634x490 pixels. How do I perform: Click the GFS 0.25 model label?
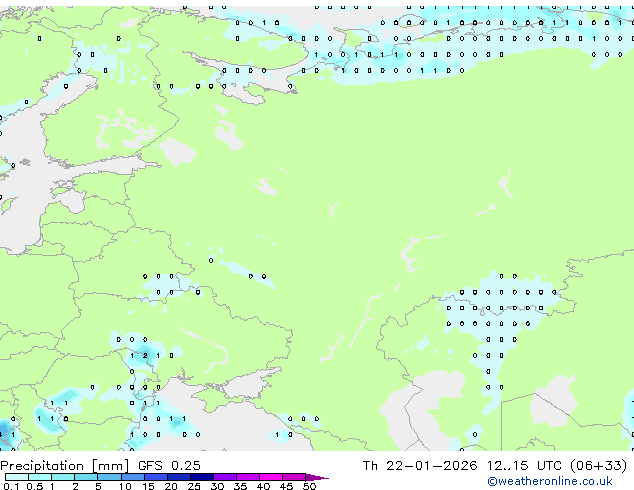click(x=169, y=466)
